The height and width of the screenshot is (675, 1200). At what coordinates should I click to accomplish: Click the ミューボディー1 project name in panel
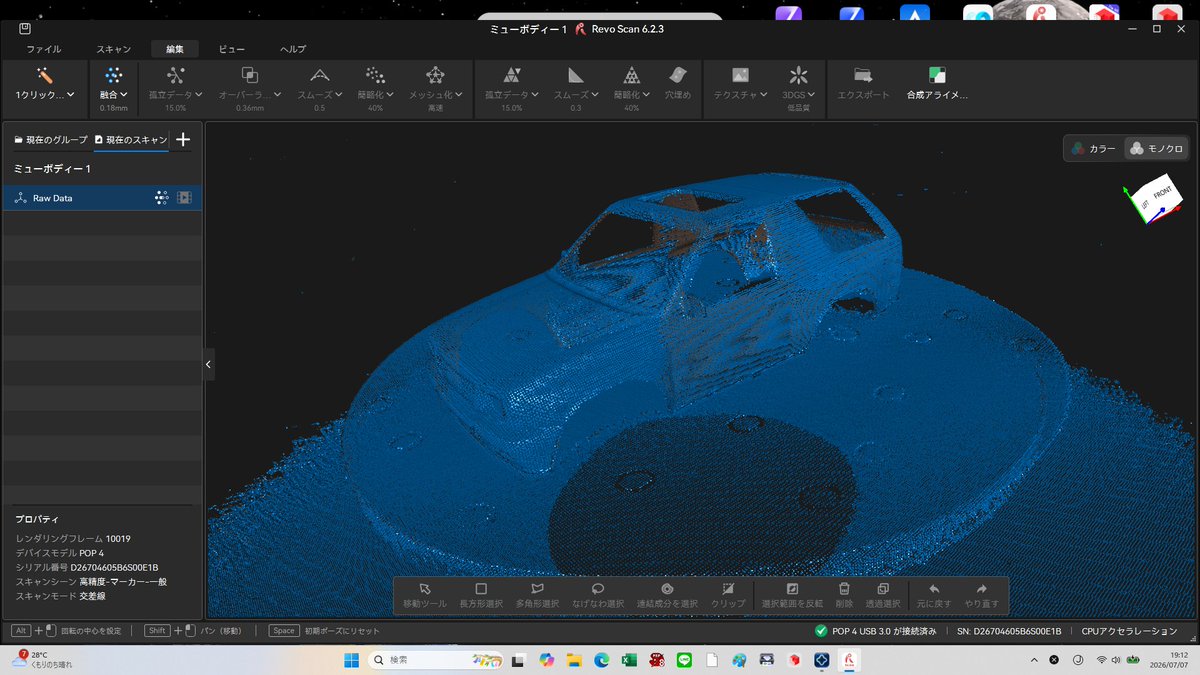pyautogui.click(x=52, y=169)
